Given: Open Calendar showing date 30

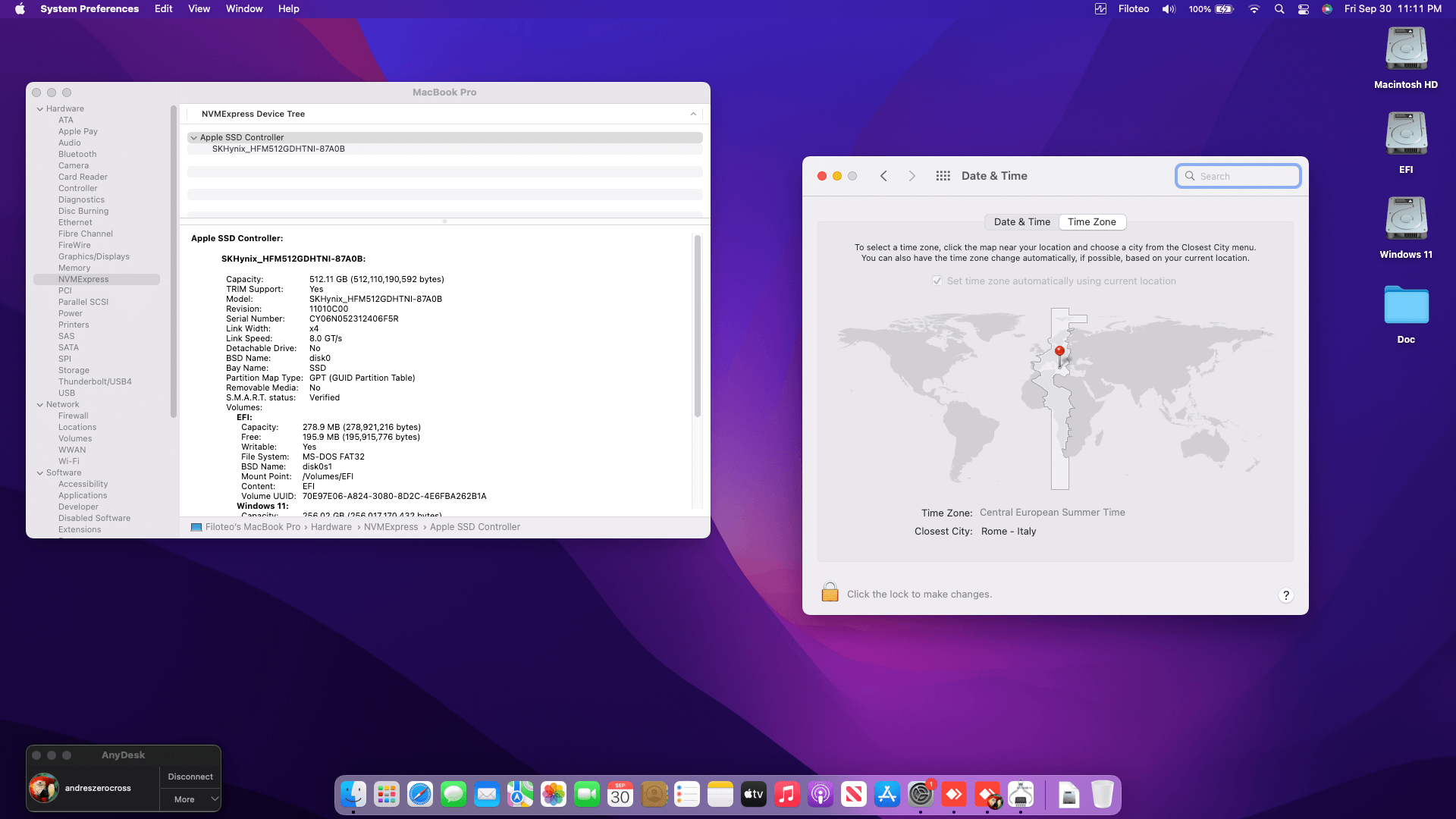Looking at the screenshot, I should pyautogui.click(x=620, y=794).
